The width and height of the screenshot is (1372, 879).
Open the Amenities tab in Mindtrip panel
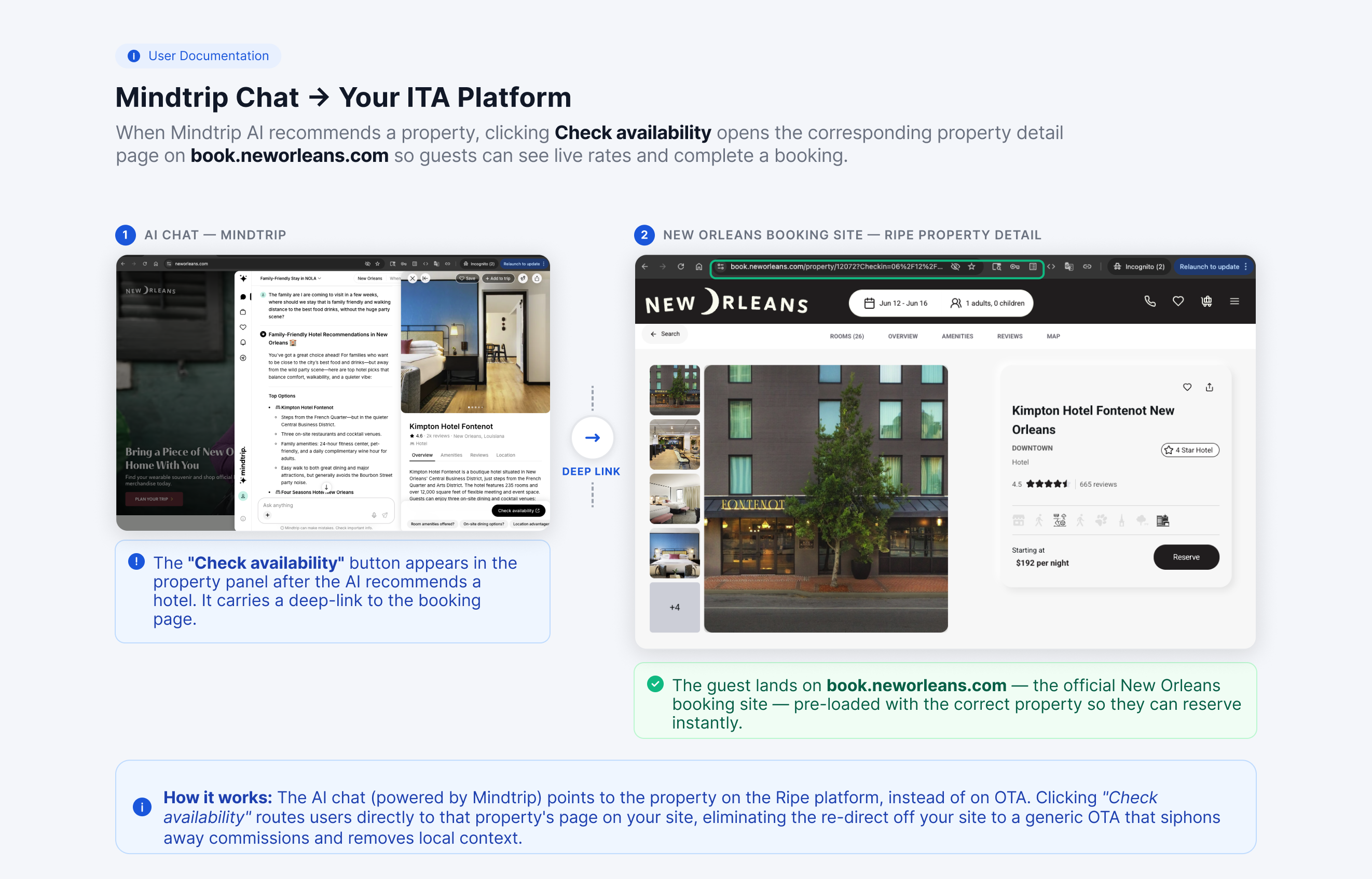(x=451, y=455)
